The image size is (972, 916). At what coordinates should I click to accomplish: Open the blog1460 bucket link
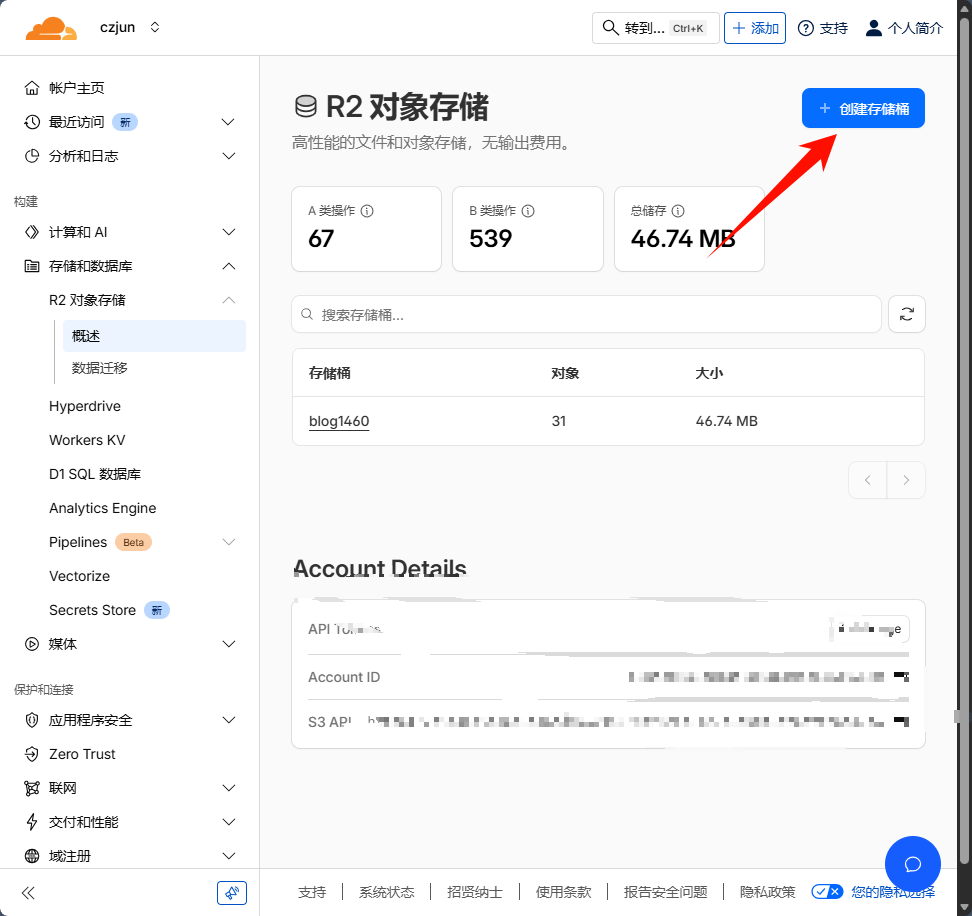tap(339, 421)
